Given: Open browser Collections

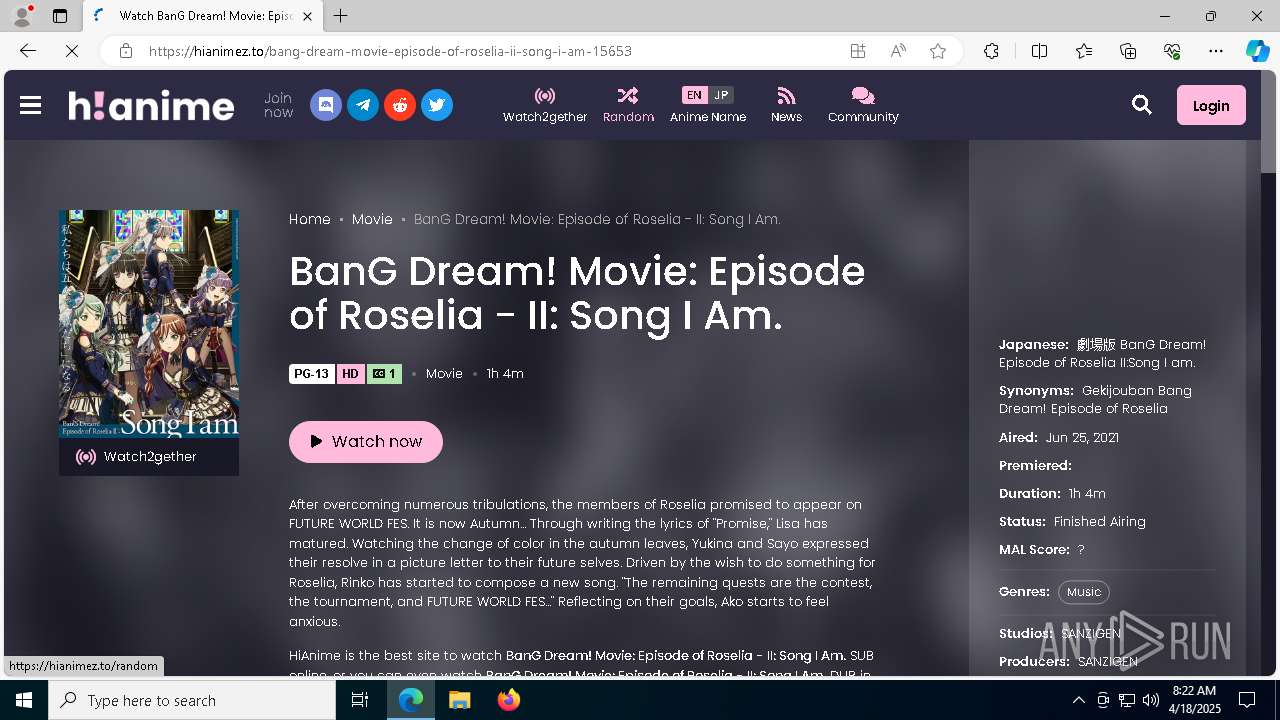Looking at the screenshot, I should pyautogui.click(x=1128, y=51).
